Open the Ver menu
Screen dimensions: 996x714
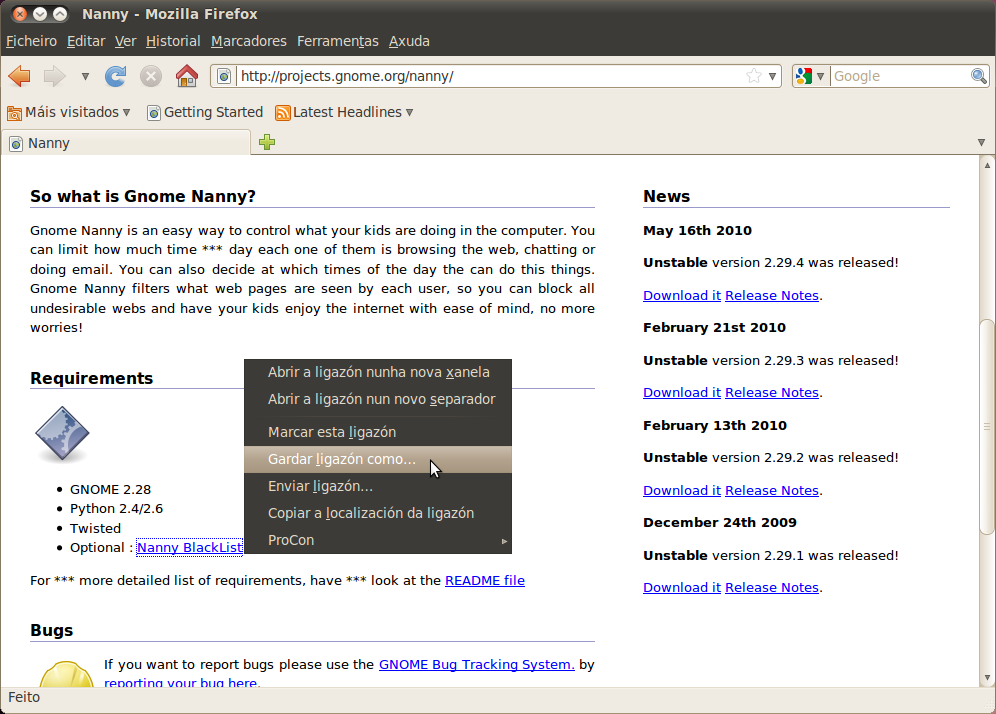[126, 41]
